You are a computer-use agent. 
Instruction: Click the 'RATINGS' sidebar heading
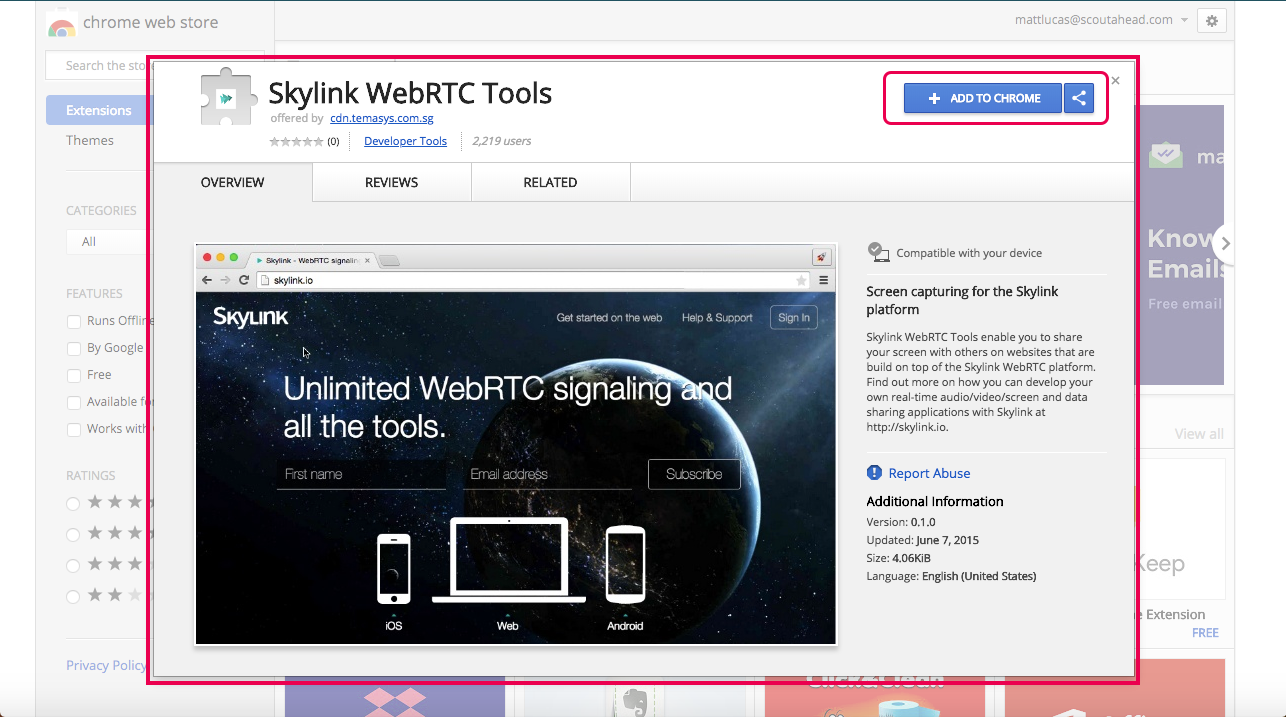(x=91, y=476)
